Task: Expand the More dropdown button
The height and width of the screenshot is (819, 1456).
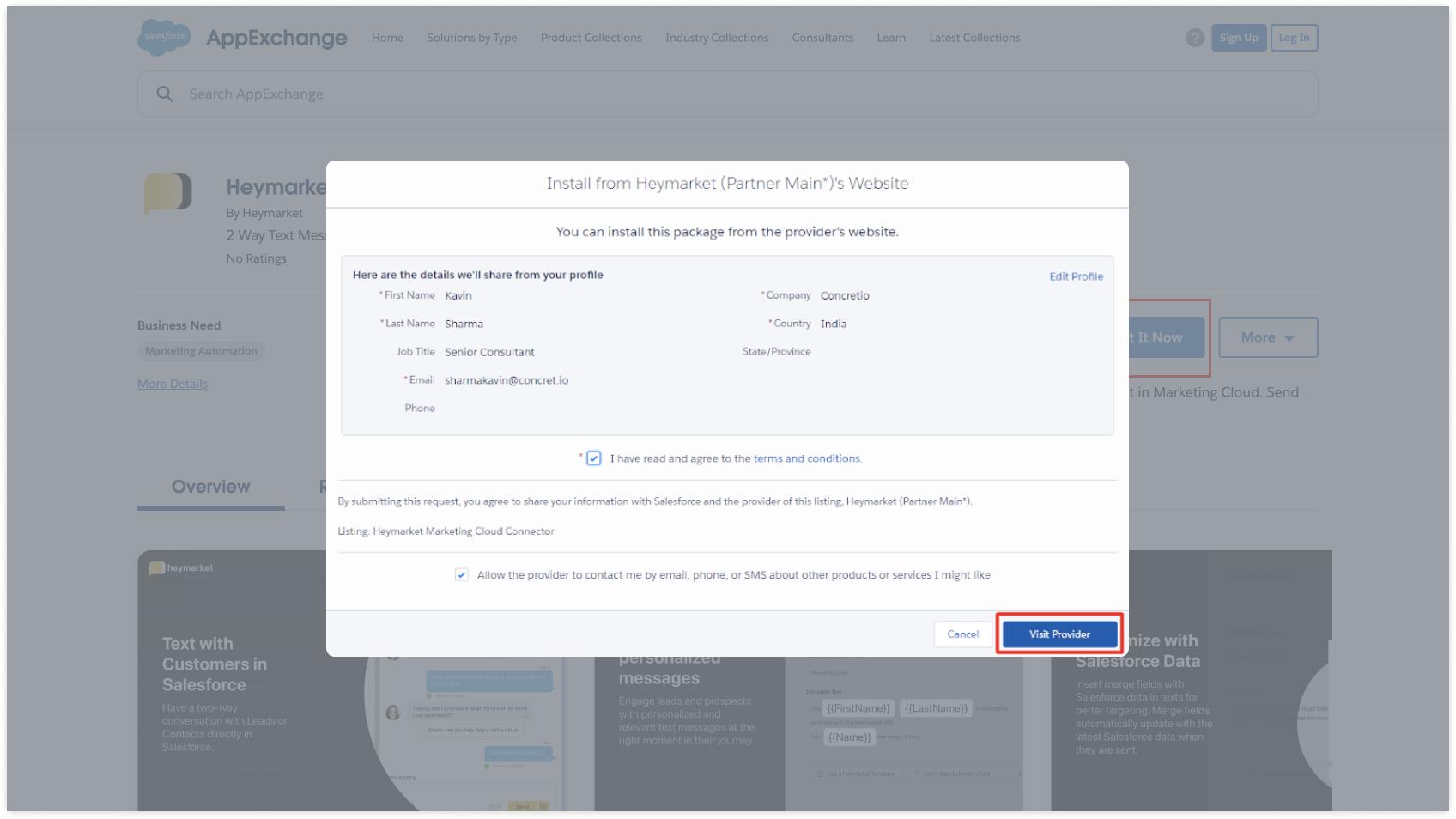Action: click(1268, 337)
